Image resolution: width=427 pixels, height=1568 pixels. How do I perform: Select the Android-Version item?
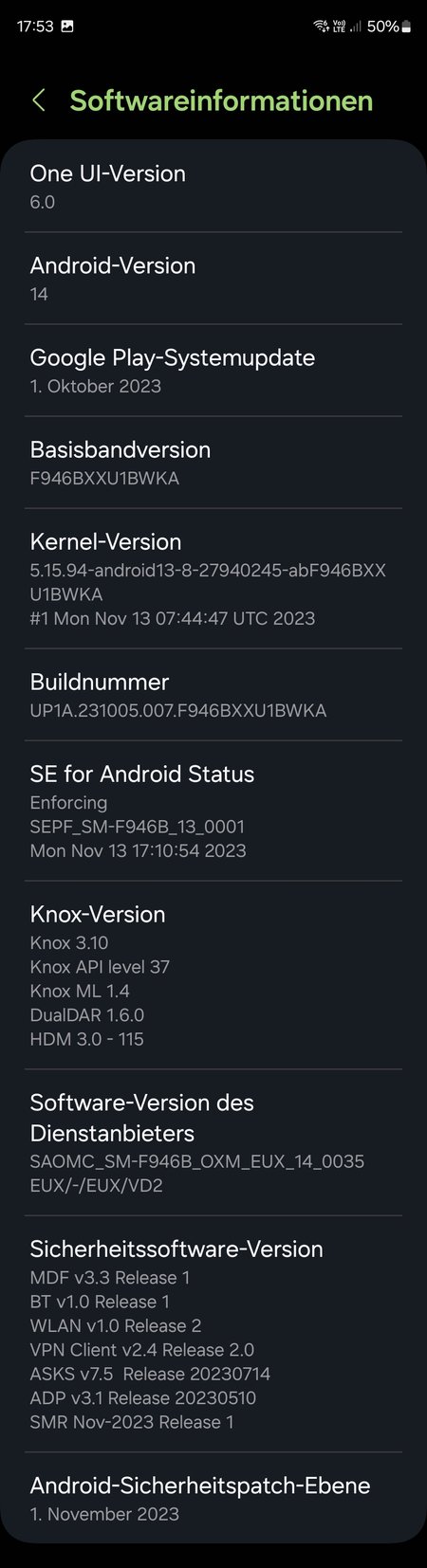pyautogui.click(x=213, y=278)
